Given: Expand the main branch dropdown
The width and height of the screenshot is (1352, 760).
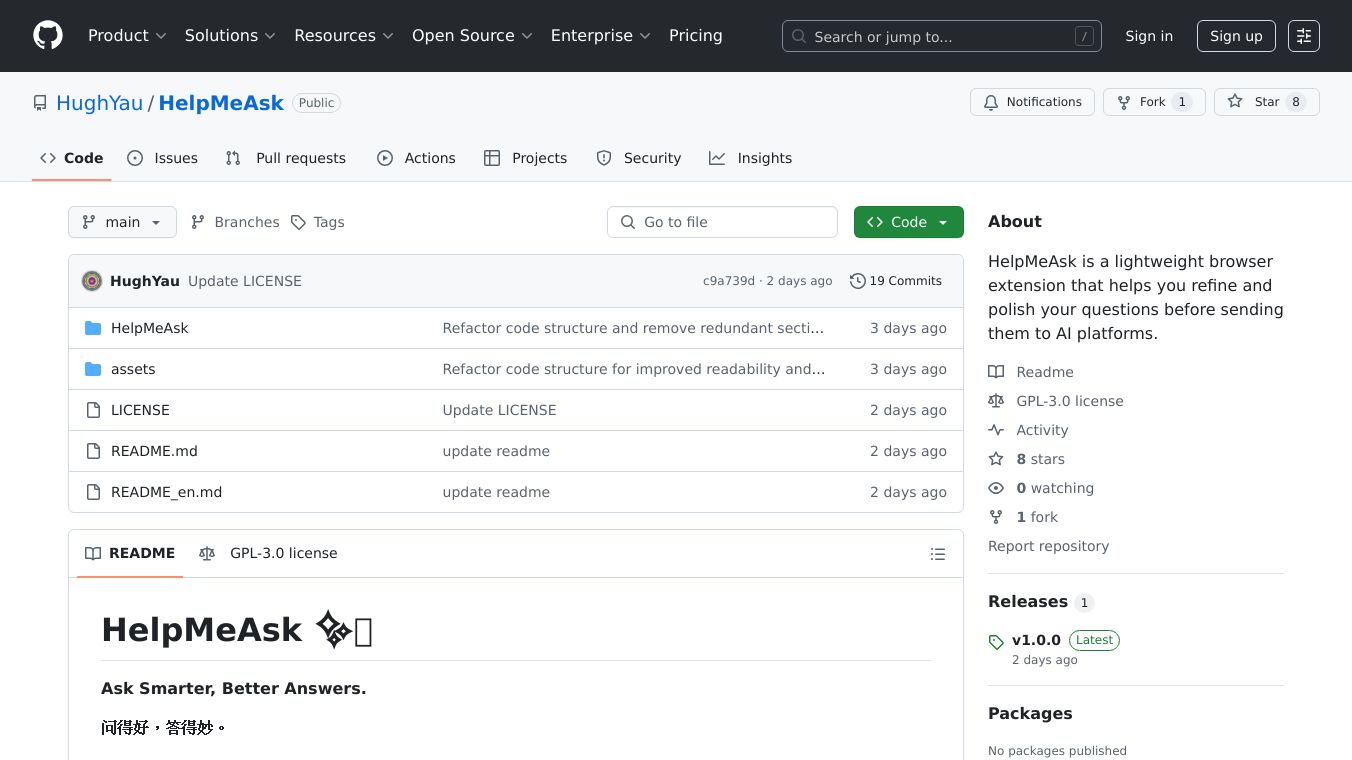Looking at the screenshot, I should point(122,222).
